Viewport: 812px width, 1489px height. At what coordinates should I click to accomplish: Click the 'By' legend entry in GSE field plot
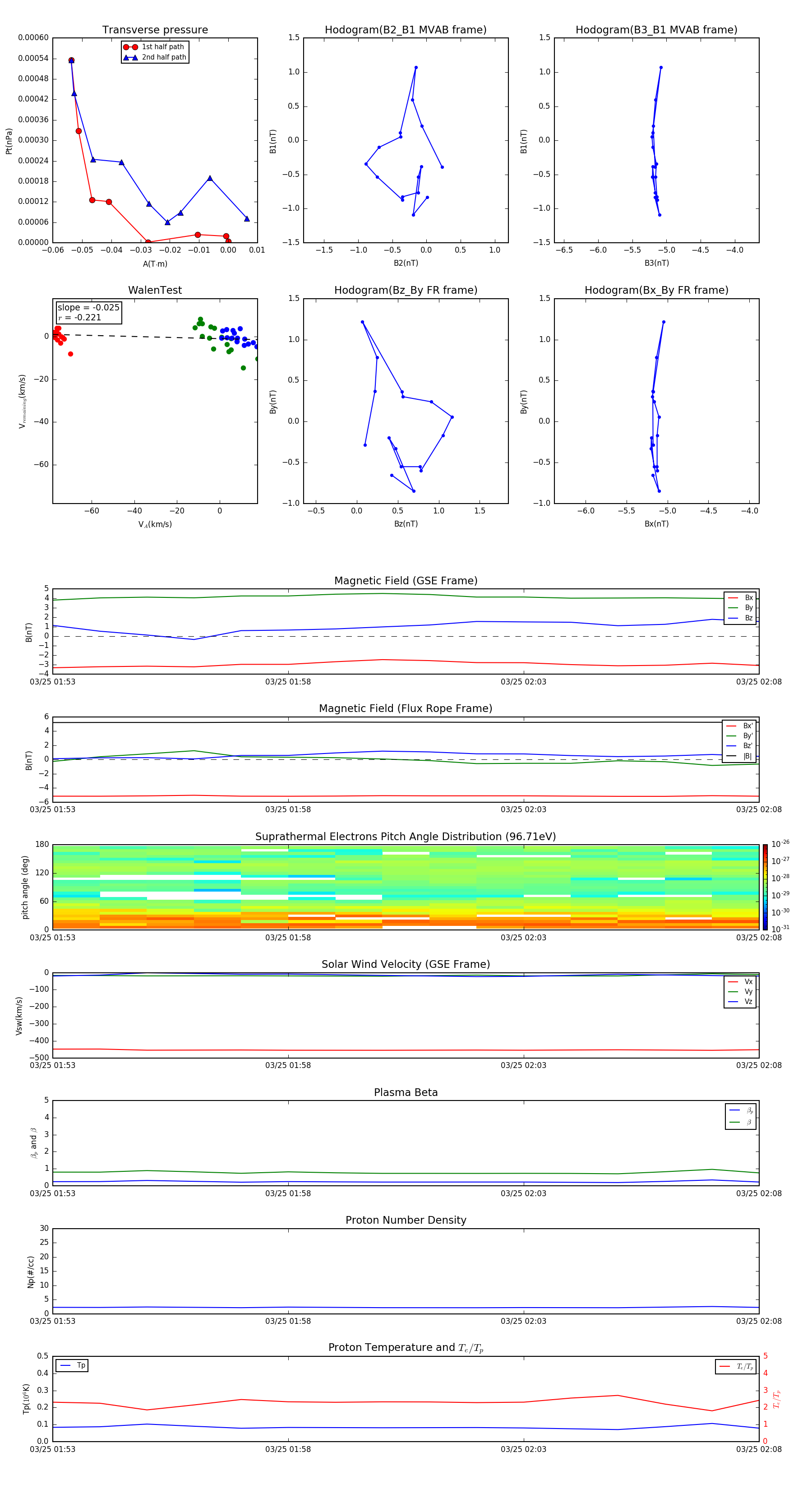(x=740, y=607)
